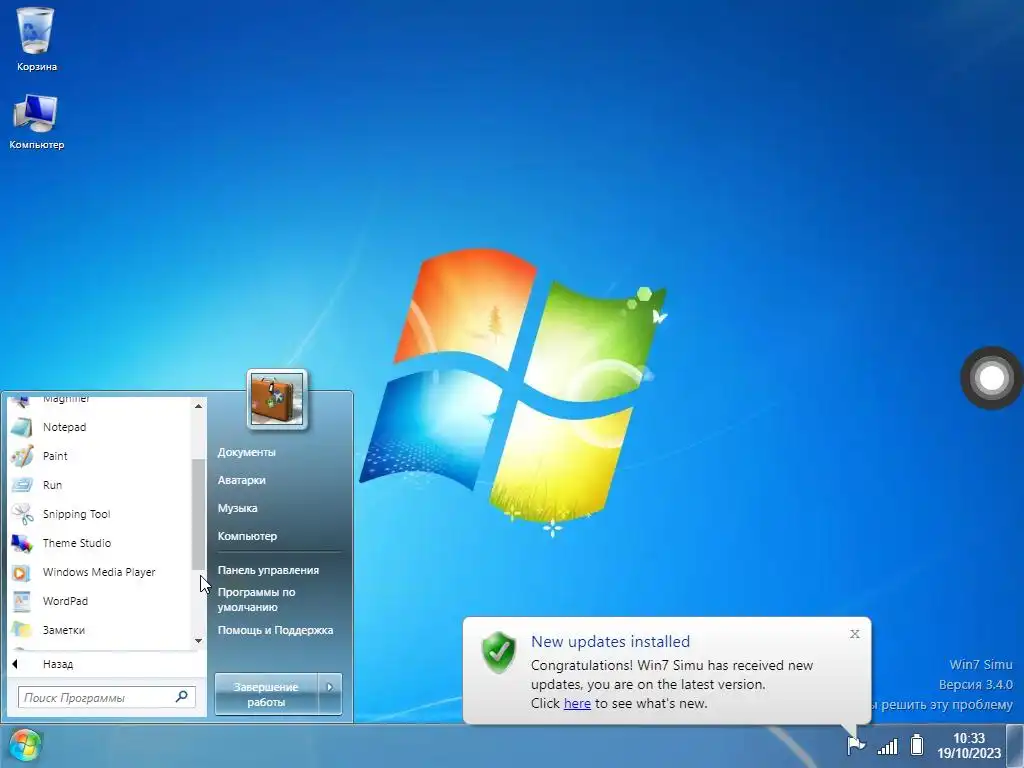Click the WordPad icon
This screenshot has height=768, width=1024.
tap(22, 601)
